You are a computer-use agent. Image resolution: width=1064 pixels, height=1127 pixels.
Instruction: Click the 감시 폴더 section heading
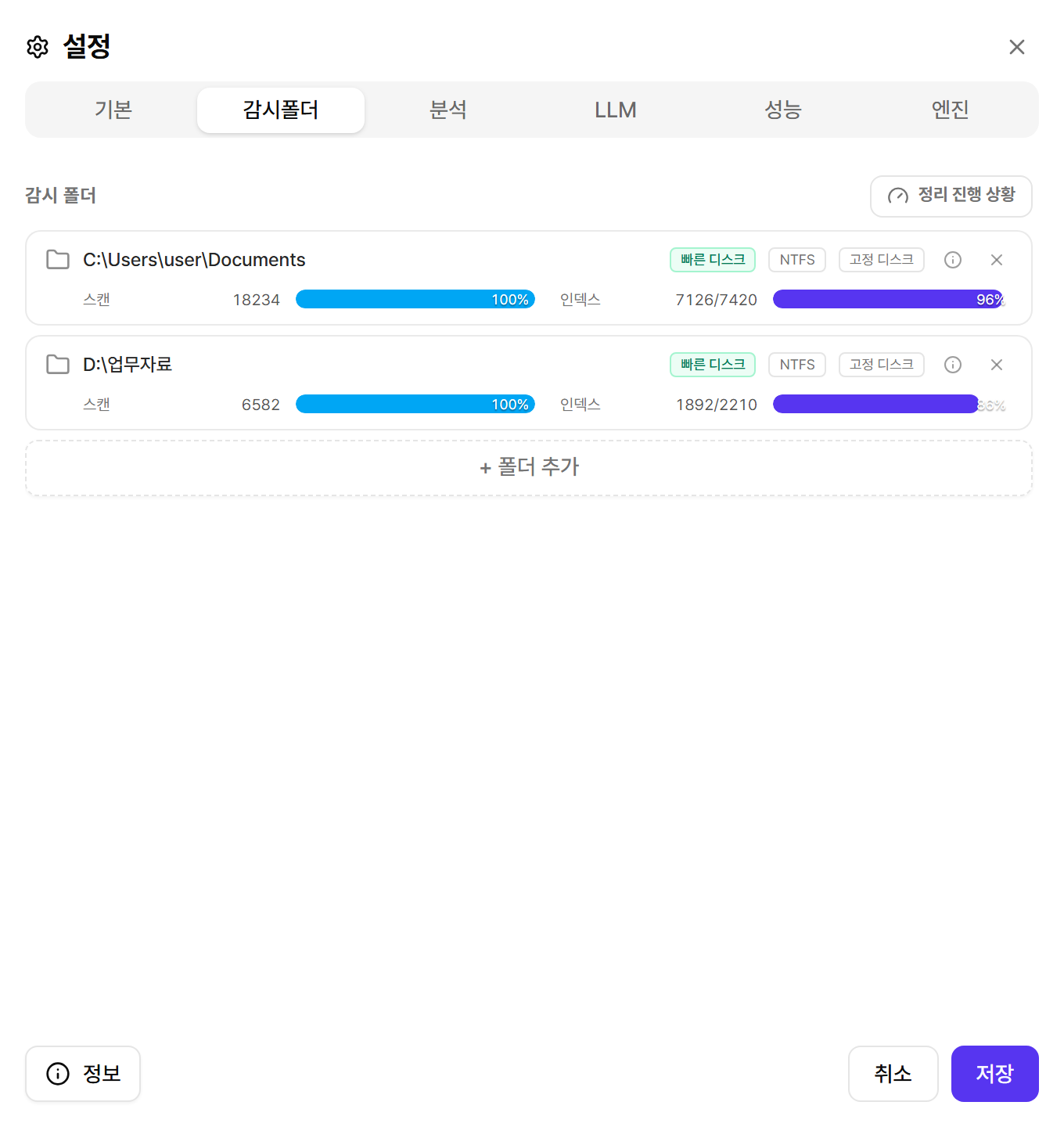[60, 196]
